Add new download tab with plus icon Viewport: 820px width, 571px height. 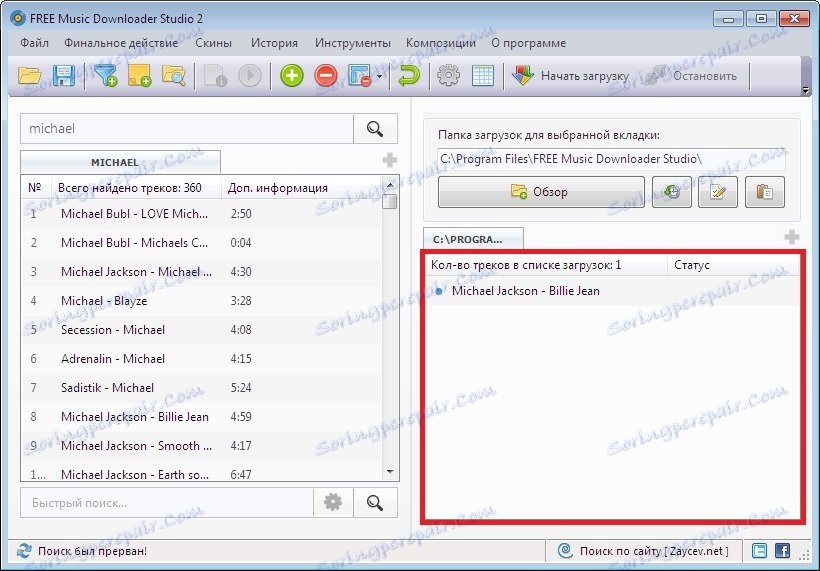coord(792,237)
